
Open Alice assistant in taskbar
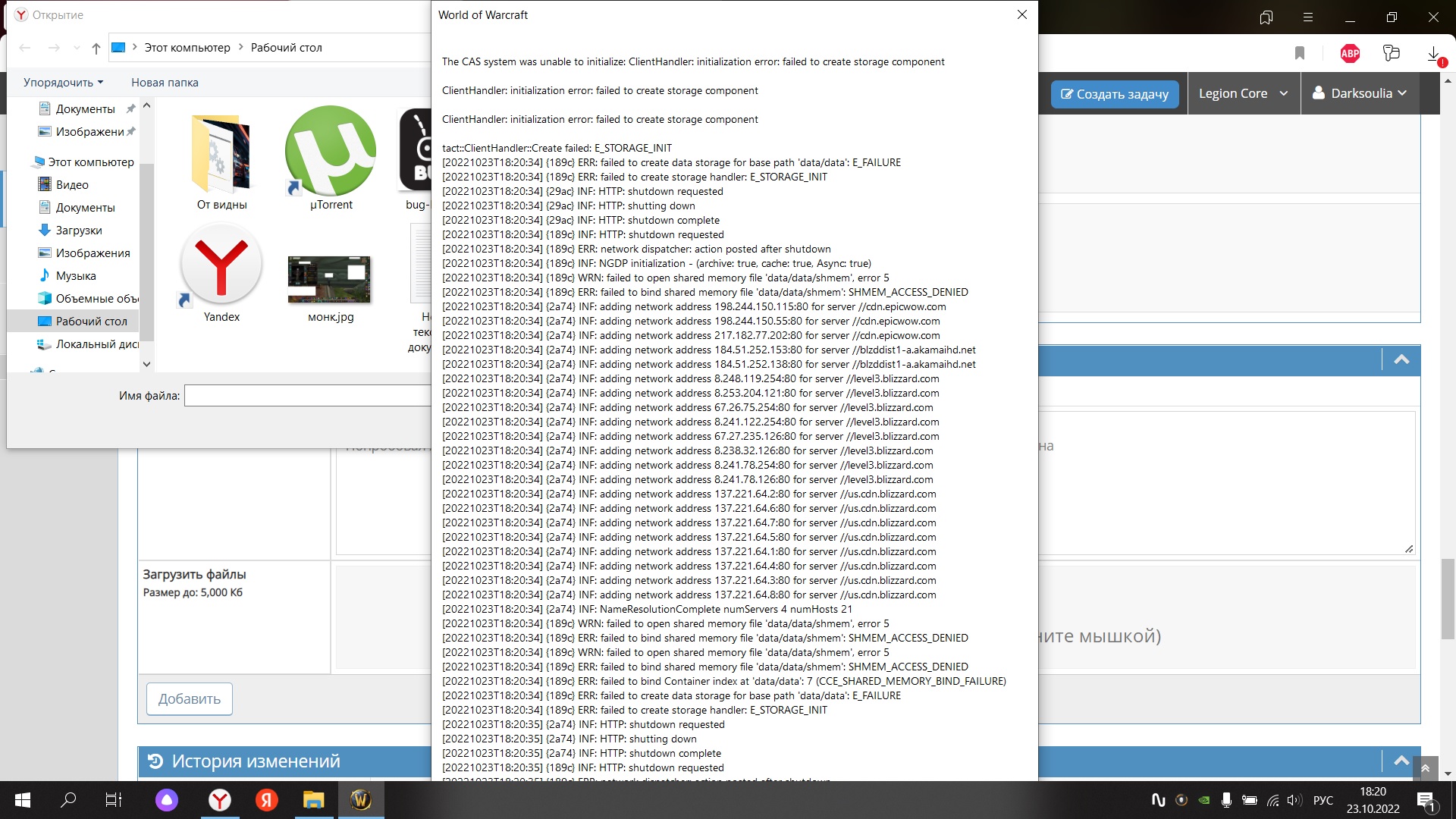click(167, 799)
